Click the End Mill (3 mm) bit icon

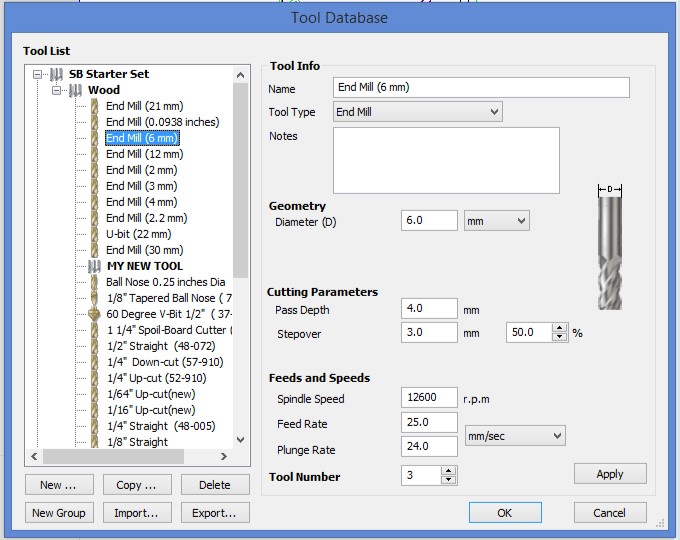pos(95,187)
